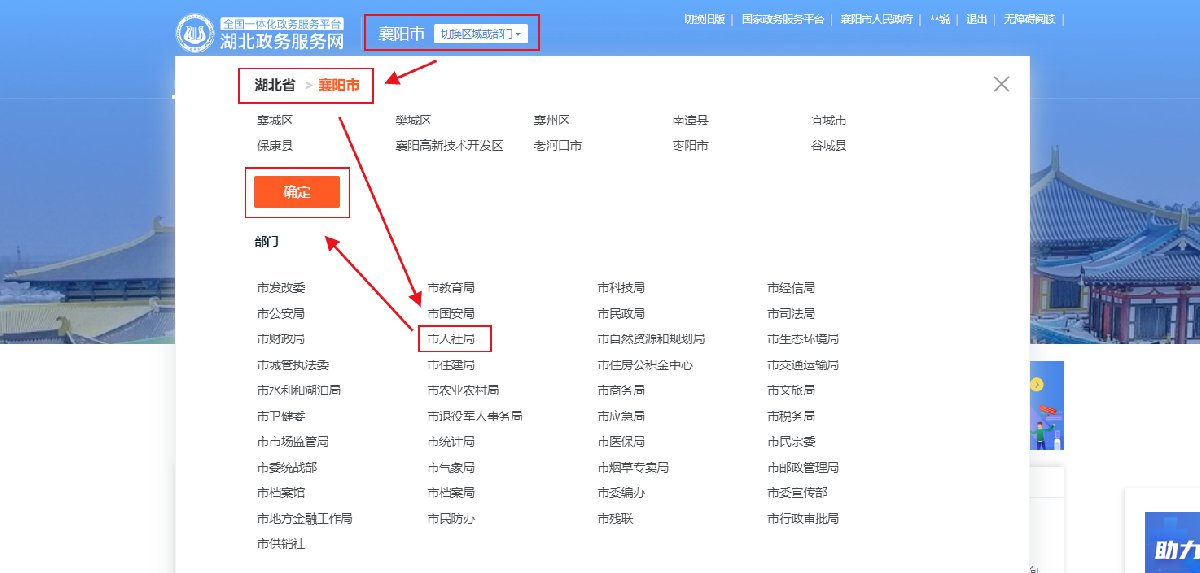Screen dimensions: 1200x573
Task: Open 襄阳市人民政府 header link
Action: pyautogui.click(x=876, y=19)
